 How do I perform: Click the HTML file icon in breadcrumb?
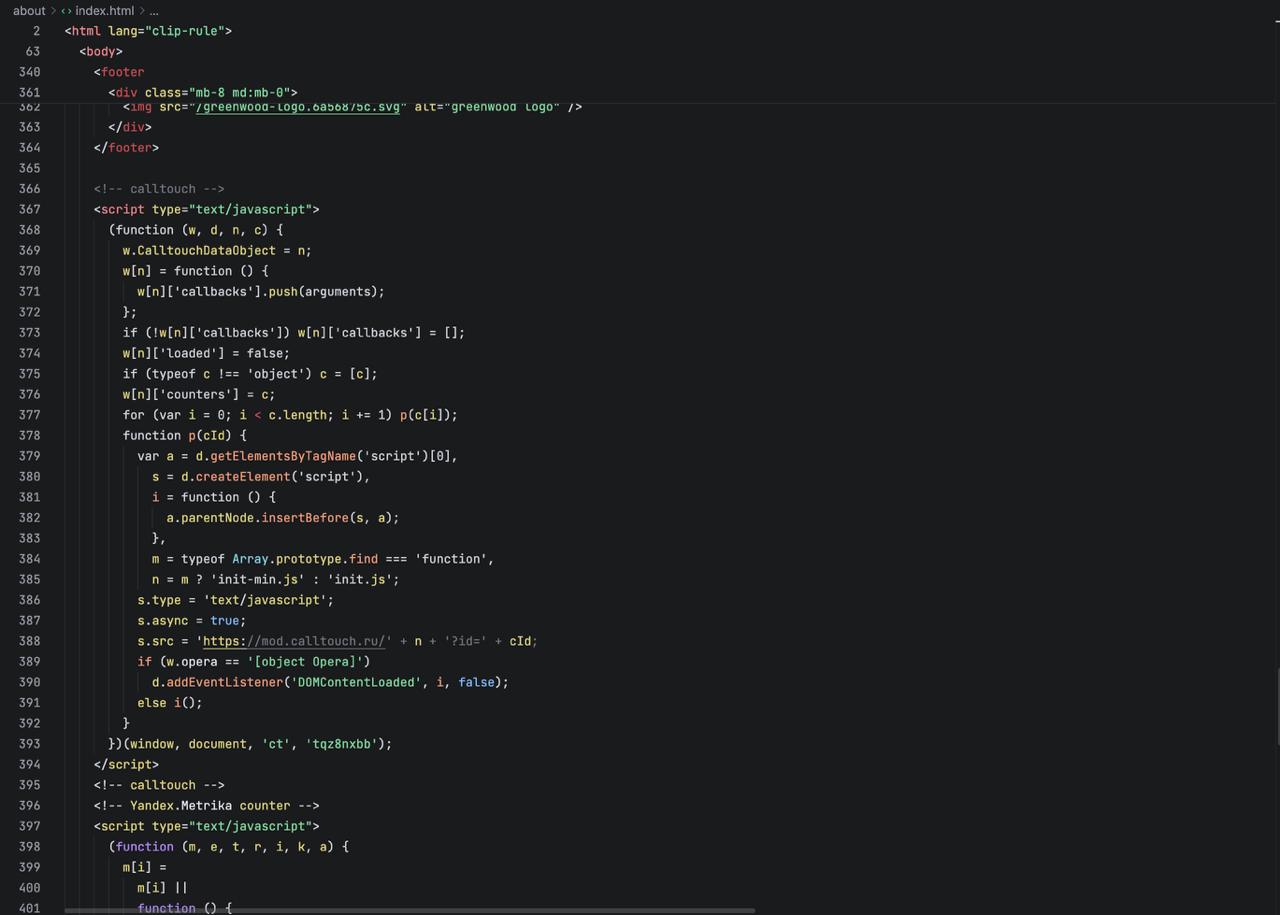66,11
